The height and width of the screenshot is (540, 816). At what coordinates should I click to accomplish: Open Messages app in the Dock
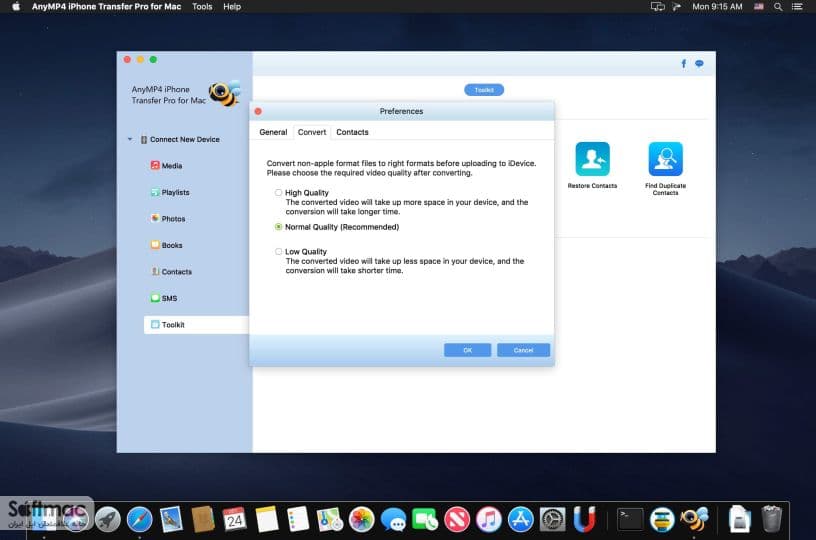tap(393, 519)
